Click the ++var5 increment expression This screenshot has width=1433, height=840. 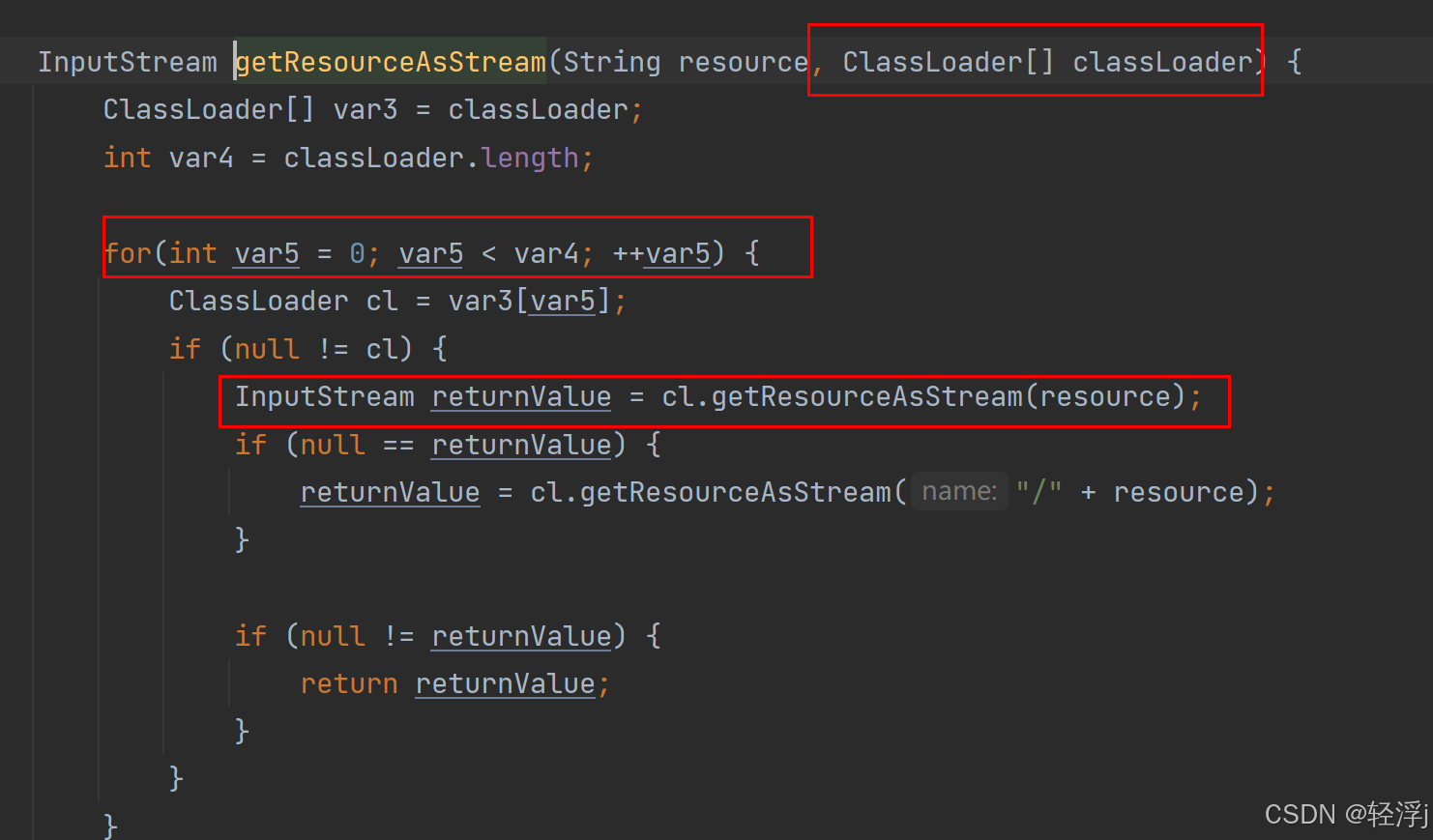661,253
